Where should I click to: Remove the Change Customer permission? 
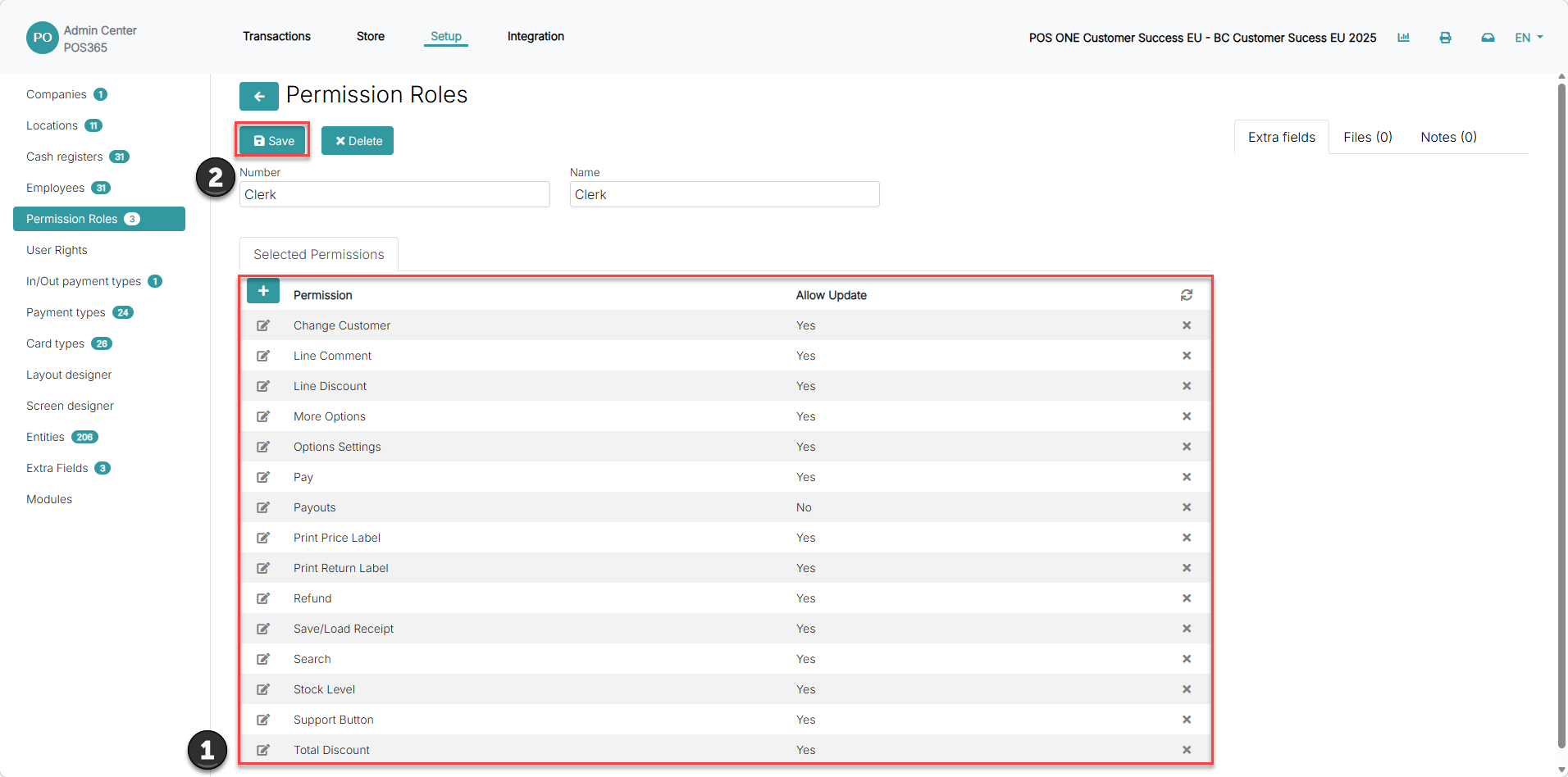pyautogui.click(x=1187, y=325)
